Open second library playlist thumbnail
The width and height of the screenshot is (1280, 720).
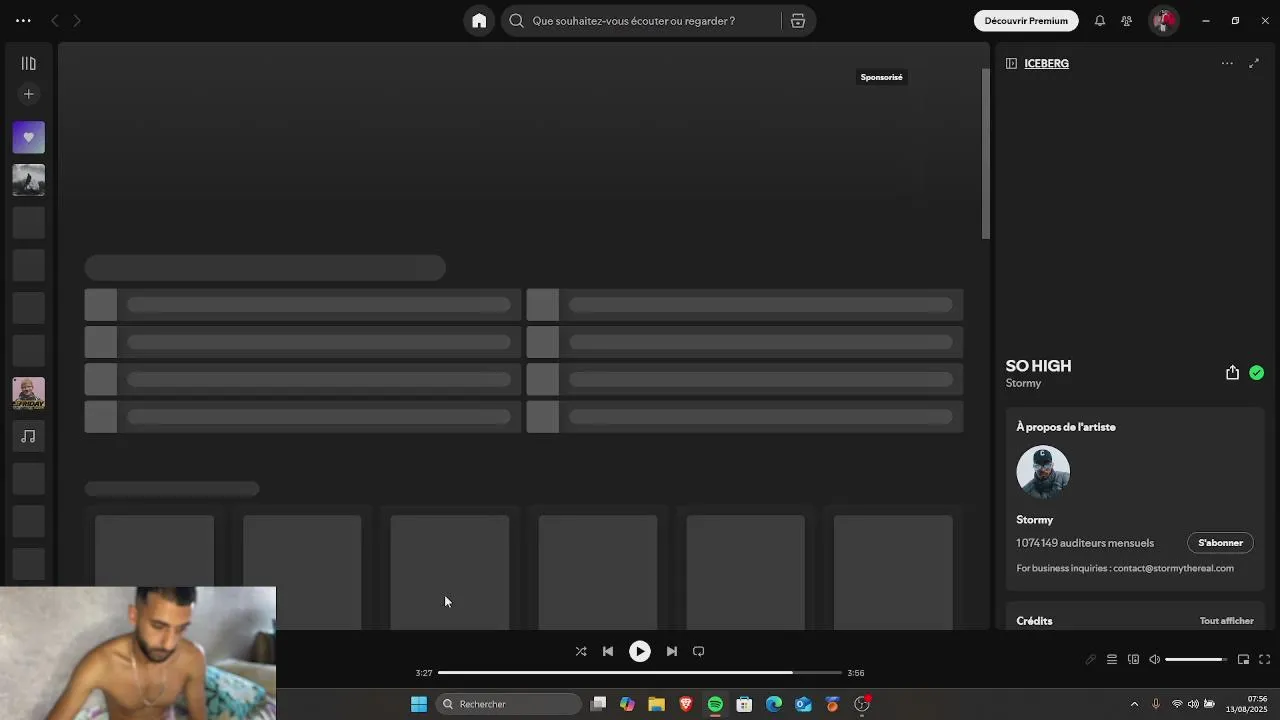[x=28, y=180]
